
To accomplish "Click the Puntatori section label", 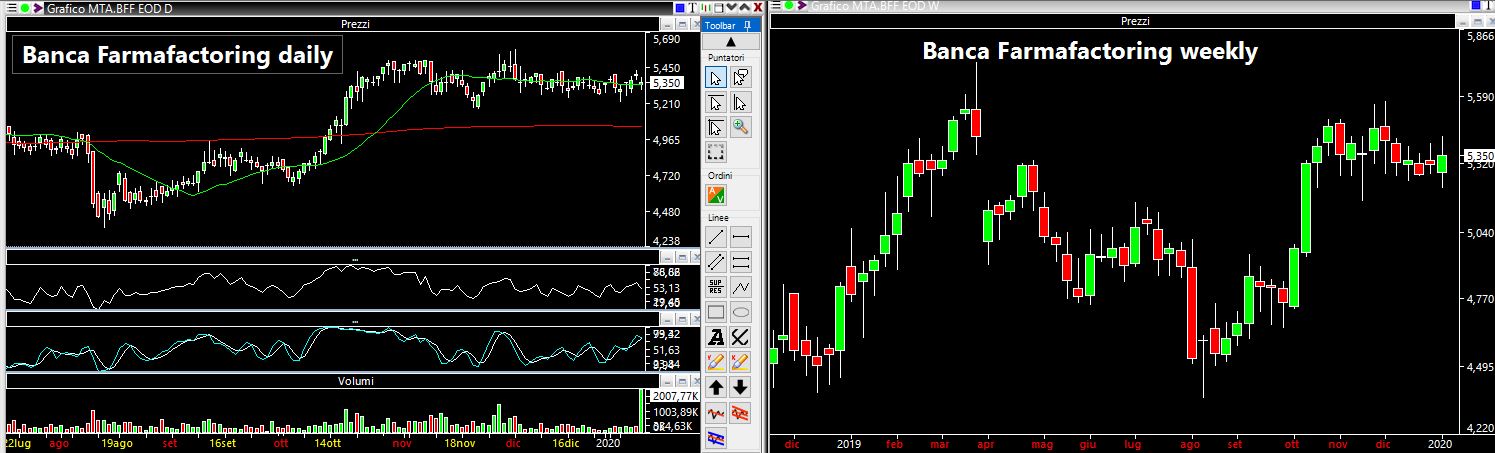I will 726,58.
